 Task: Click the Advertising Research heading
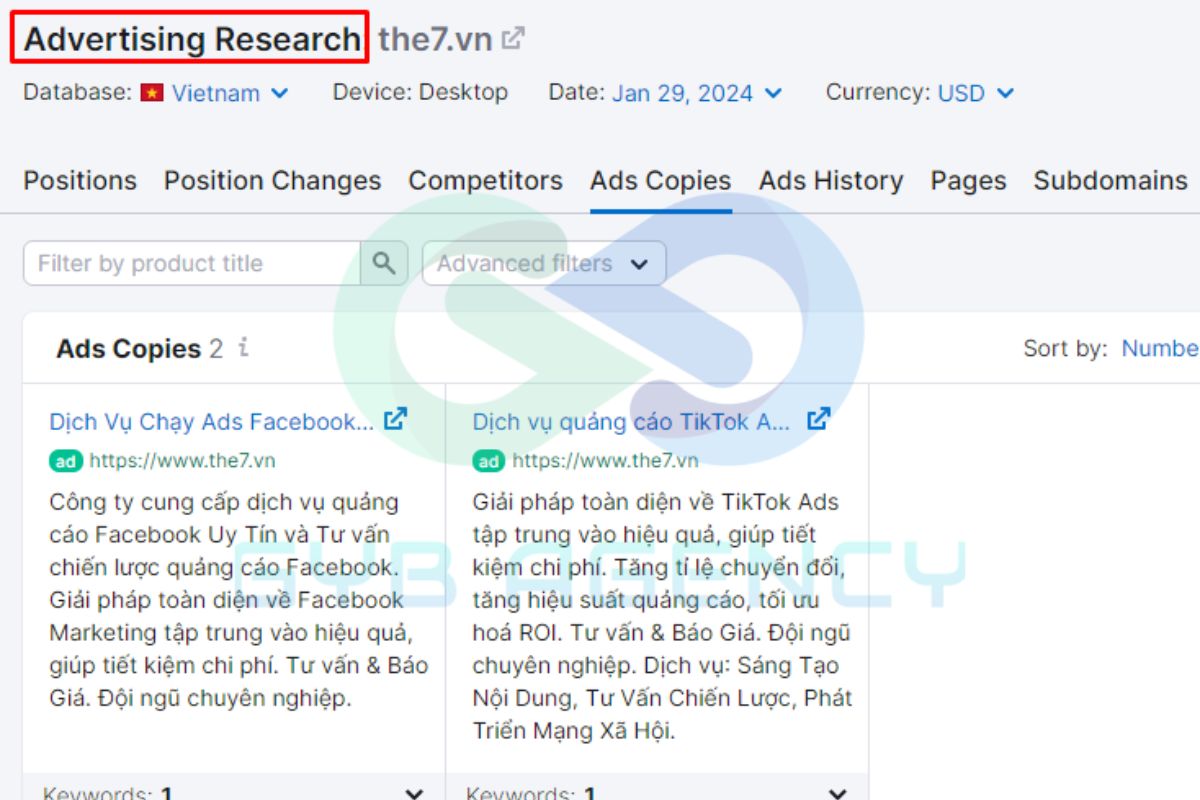coord(191,39)
